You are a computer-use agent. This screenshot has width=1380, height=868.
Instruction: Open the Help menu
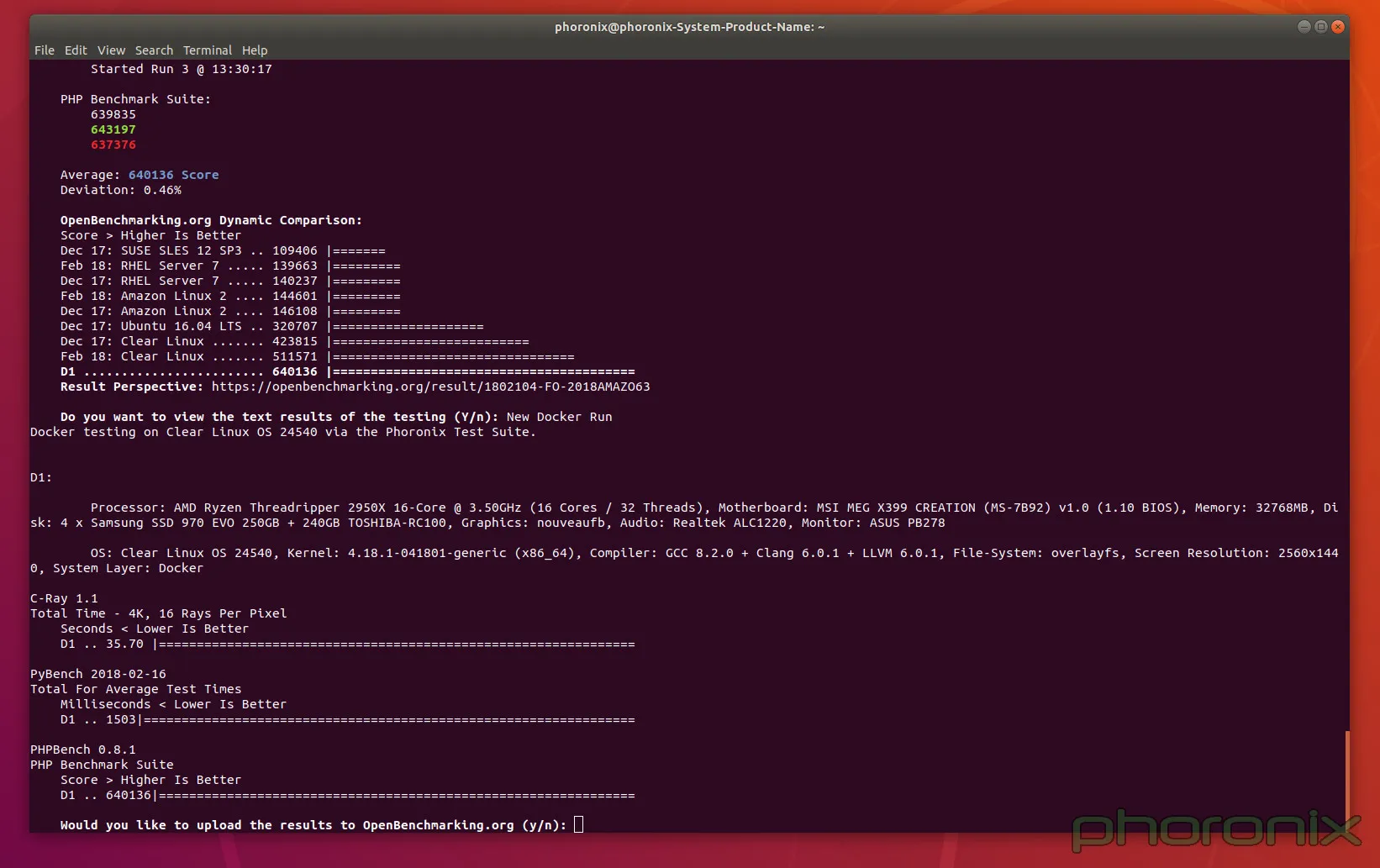pos(255,50)
